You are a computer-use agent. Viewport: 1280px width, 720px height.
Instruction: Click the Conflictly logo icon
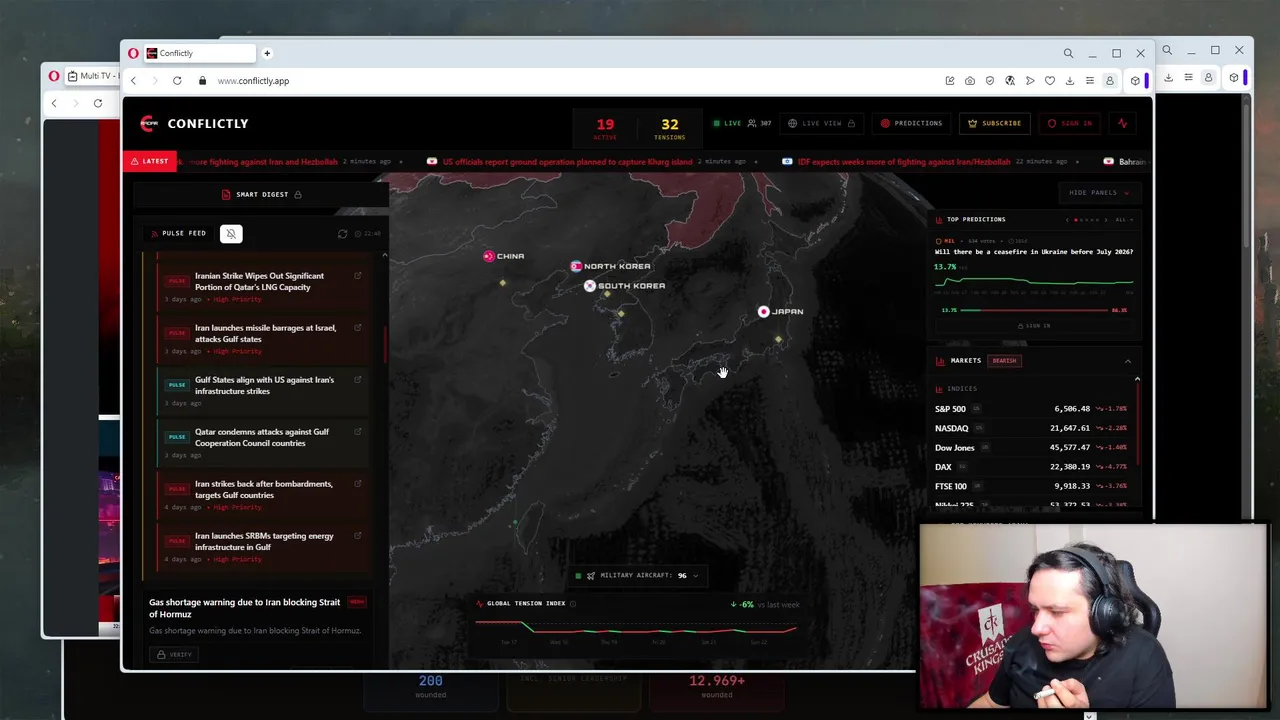(149, 123)
